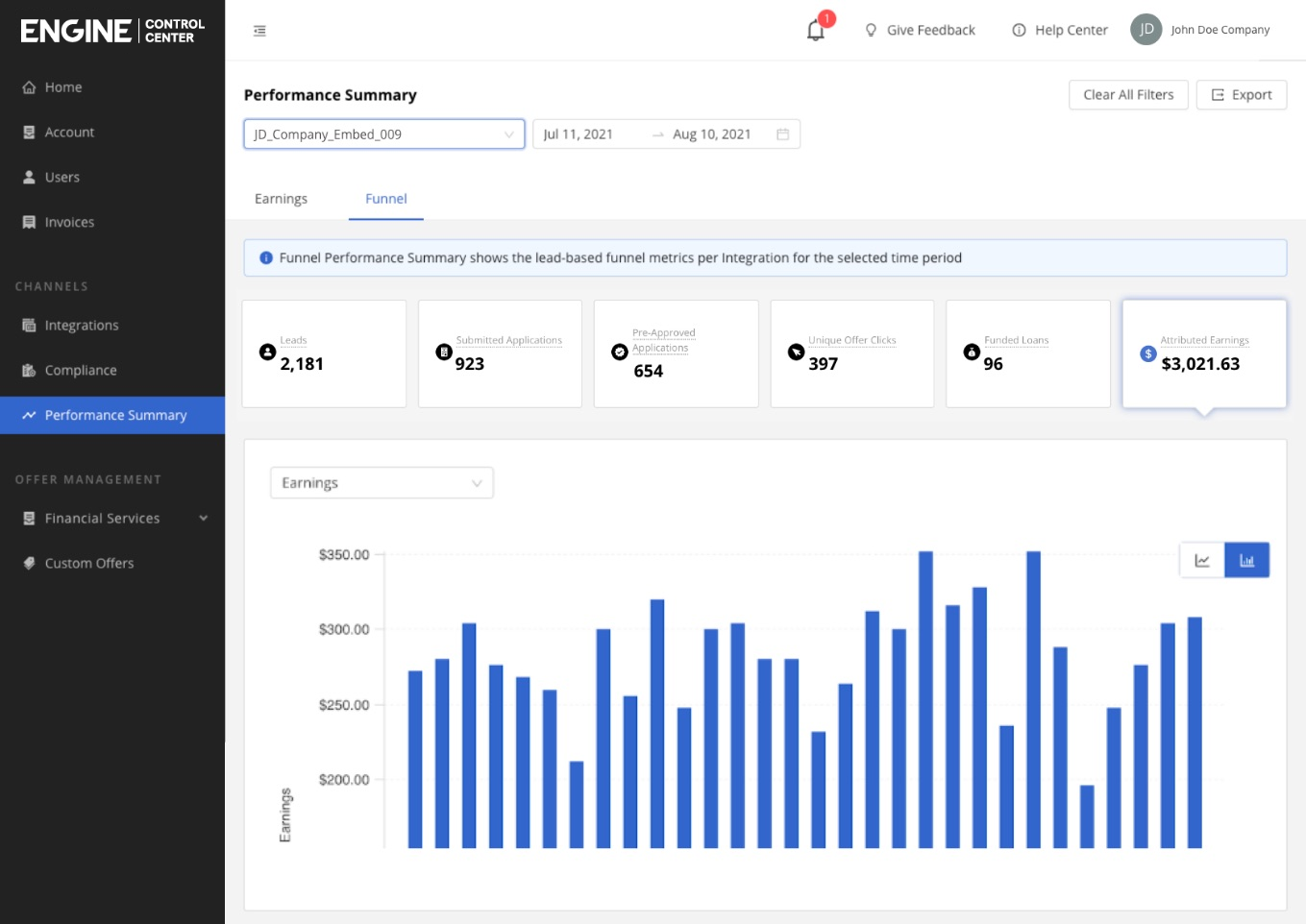The width and height of the screenshot is (1306, 924).
Task: Click the Jul 11, 2021 start date field
Action: (x=579, y=134)
